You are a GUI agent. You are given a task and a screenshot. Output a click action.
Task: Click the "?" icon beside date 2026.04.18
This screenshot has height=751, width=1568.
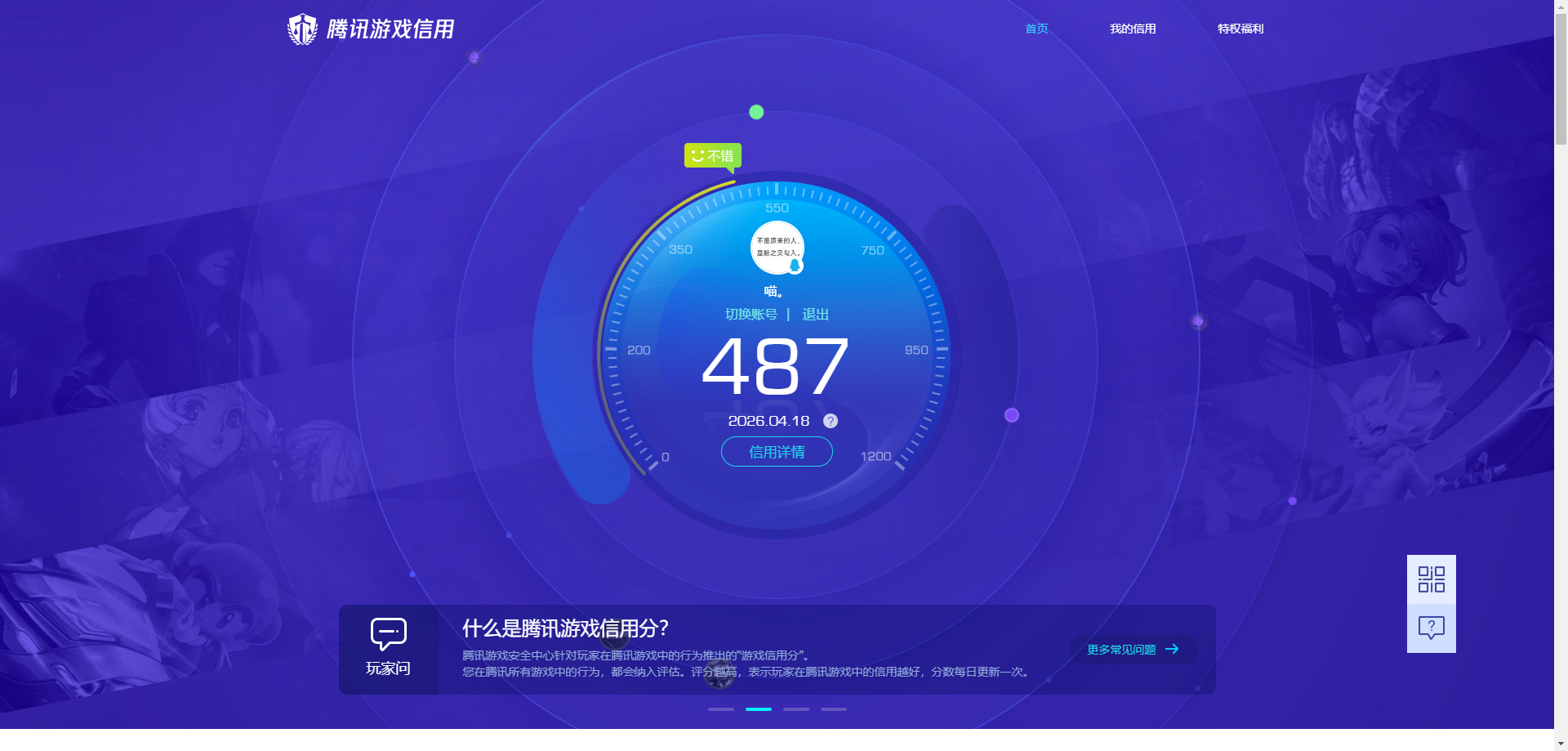click(831, 421)
